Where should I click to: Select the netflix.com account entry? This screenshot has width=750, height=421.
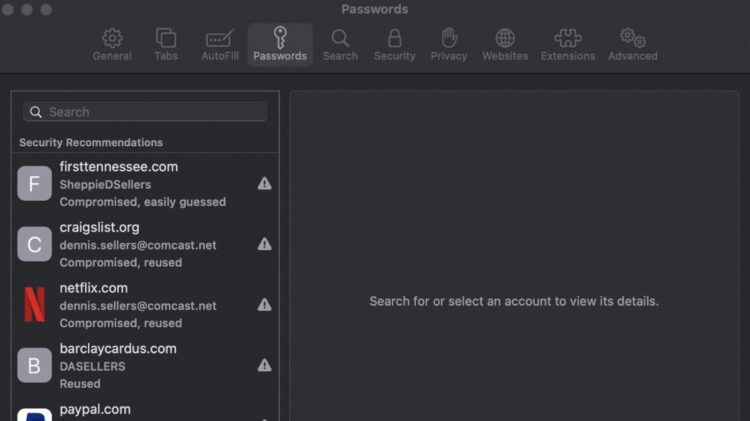point(140,305)
